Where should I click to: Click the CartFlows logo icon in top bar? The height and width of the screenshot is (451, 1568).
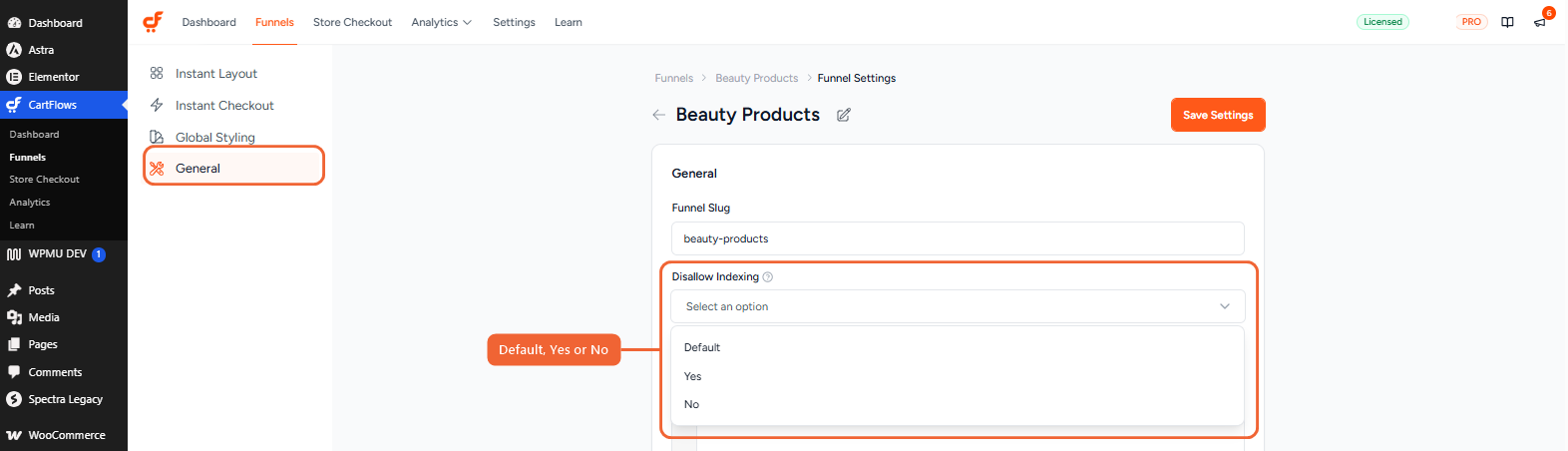[x=153, y=22]
